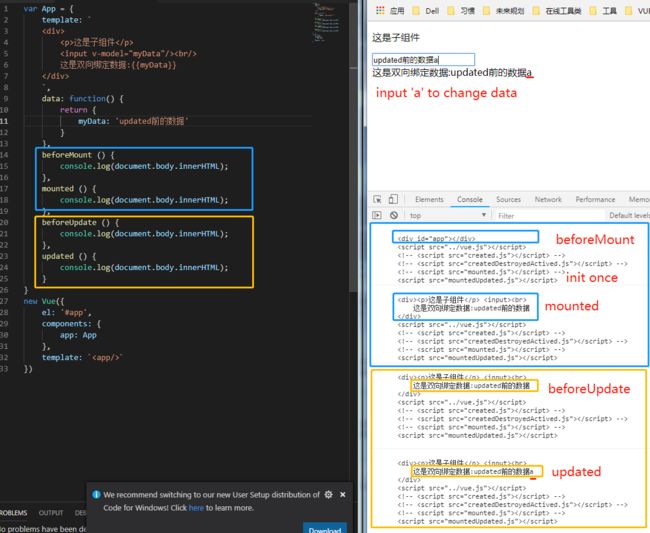This screenshot has width=650, height=533.
Task: Click the 'new Vue({' line in the editor
Action: (x=44, y=301)
